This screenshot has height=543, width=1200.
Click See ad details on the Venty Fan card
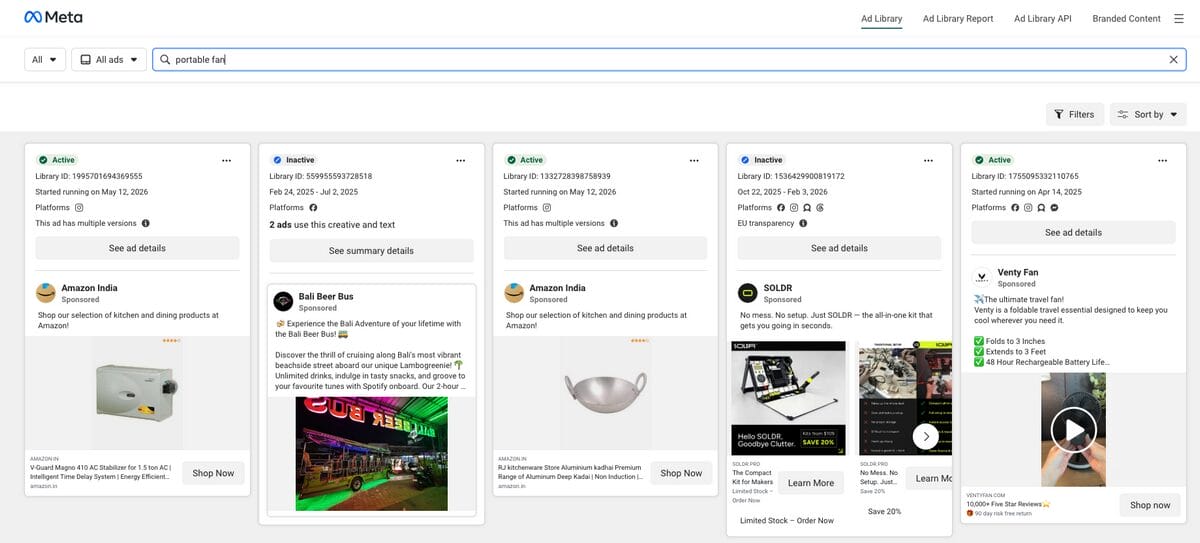pos(1073,232)
